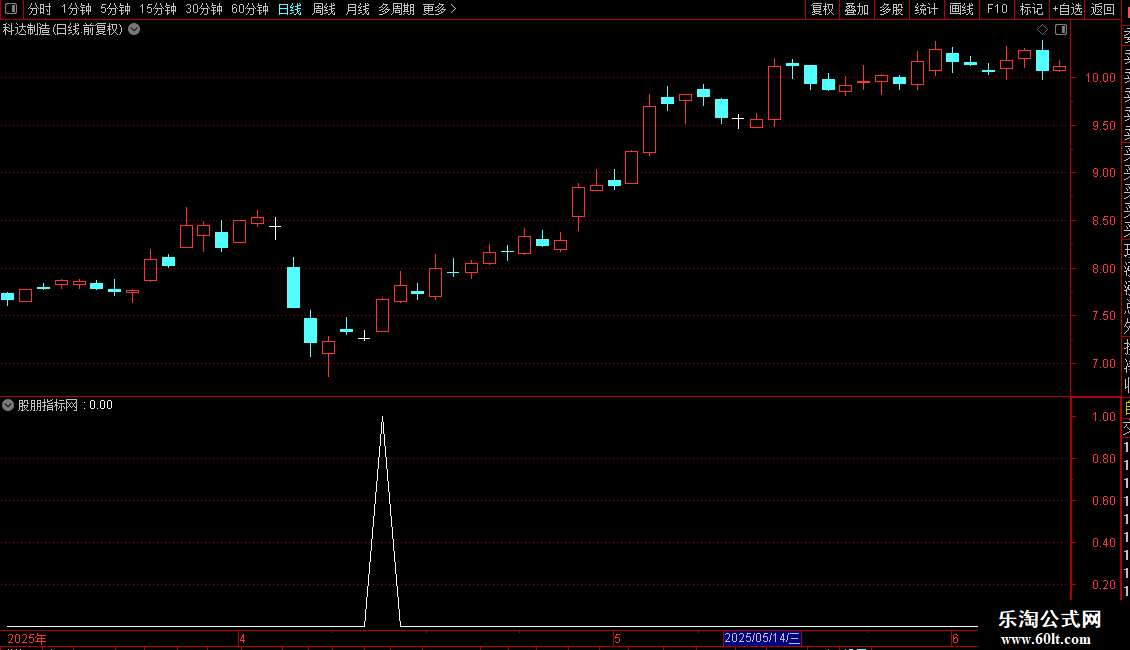Click the month 4 label on time axis
The image size is (1130, 650).
[x=242, y=639]
